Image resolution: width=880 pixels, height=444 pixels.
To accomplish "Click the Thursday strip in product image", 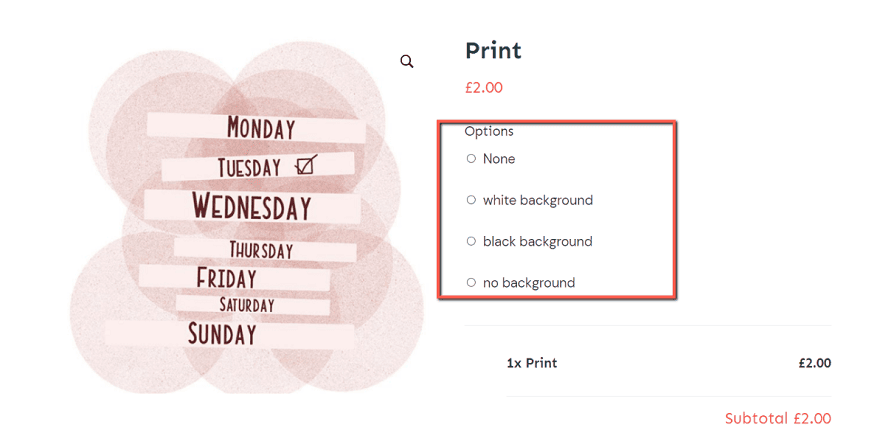I will coord(262,249).
